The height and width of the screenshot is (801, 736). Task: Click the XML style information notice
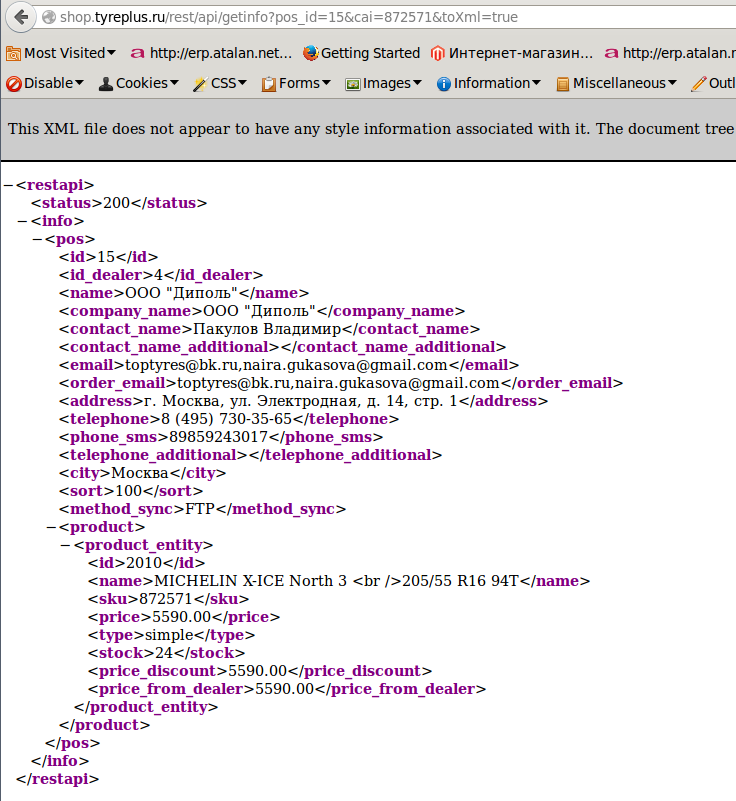[x=371, y=129]
